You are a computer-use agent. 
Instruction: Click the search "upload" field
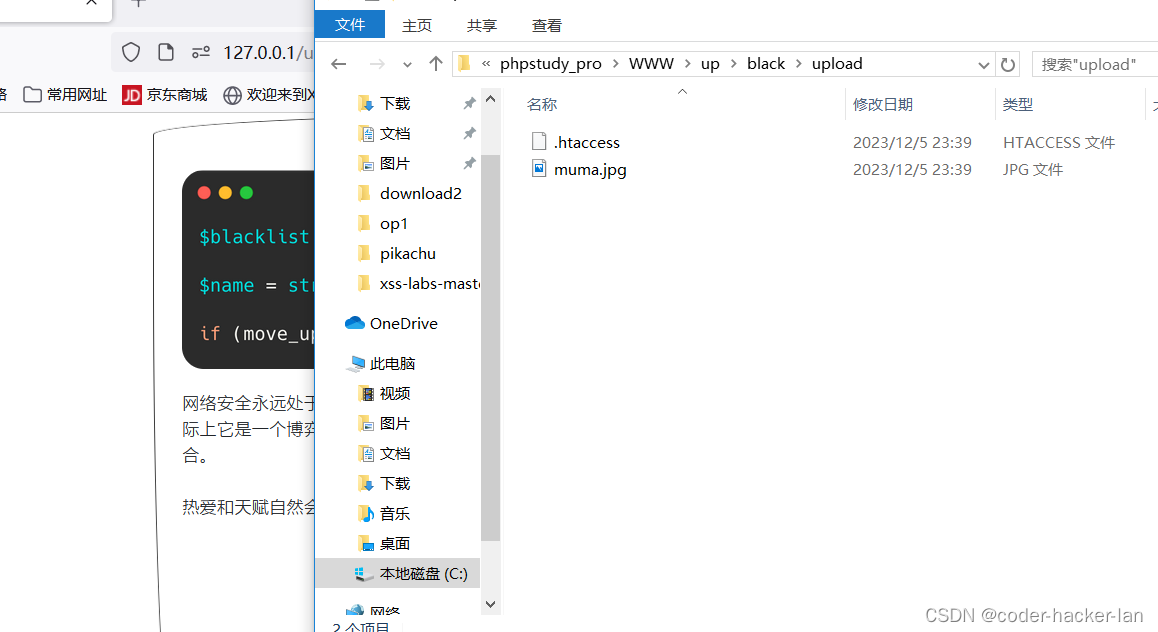pos(1094,65)
